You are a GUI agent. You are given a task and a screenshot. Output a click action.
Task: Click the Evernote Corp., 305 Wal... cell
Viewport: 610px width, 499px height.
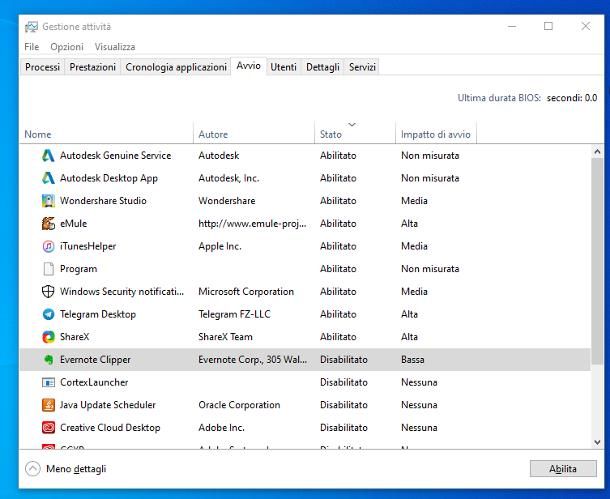click(x=252, y=359)
